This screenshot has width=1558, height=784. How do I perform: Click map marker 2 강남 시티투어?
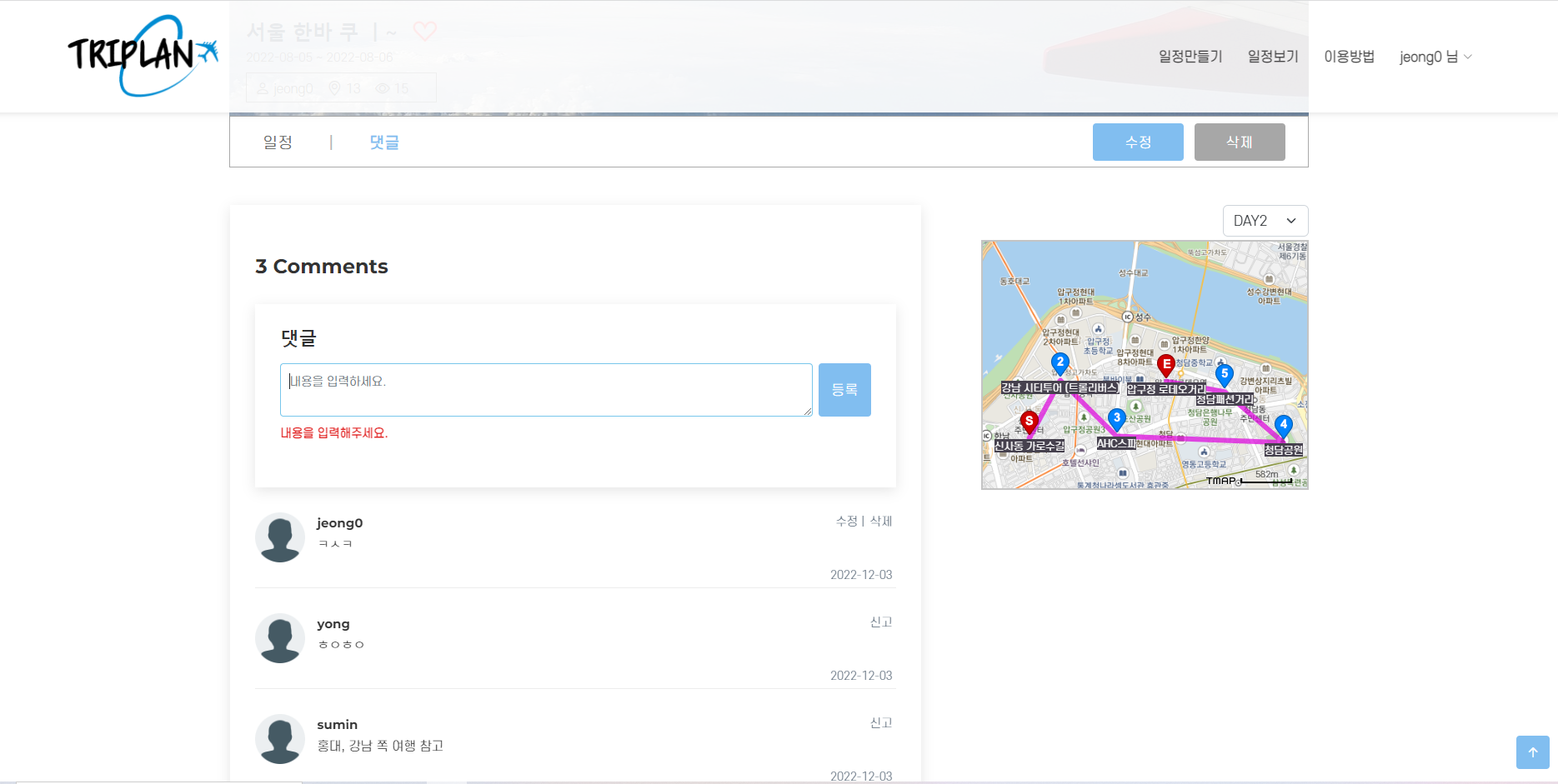1060,364
